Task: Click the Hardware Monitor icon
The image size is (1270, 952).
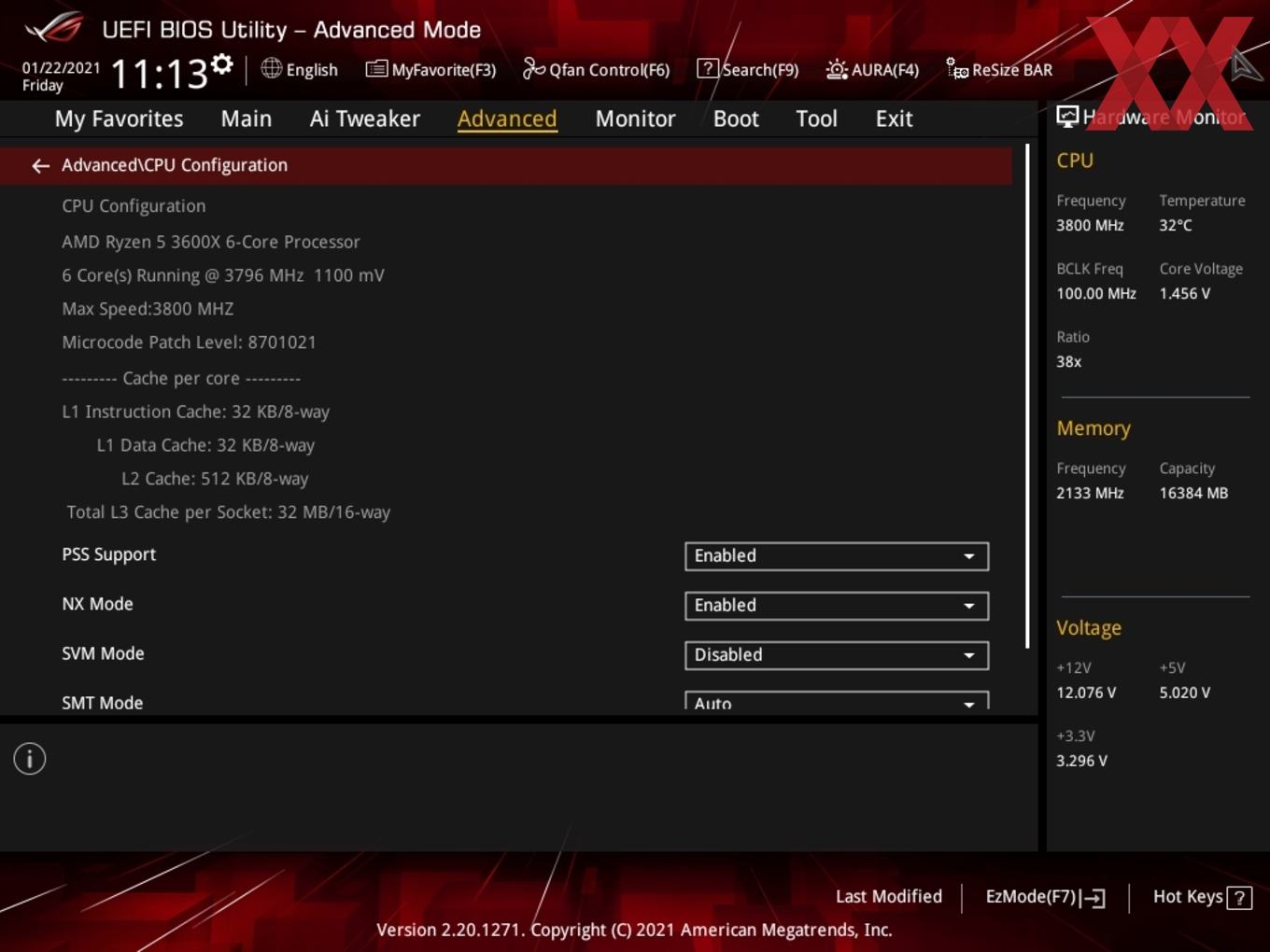Action: pos(1067,117)
